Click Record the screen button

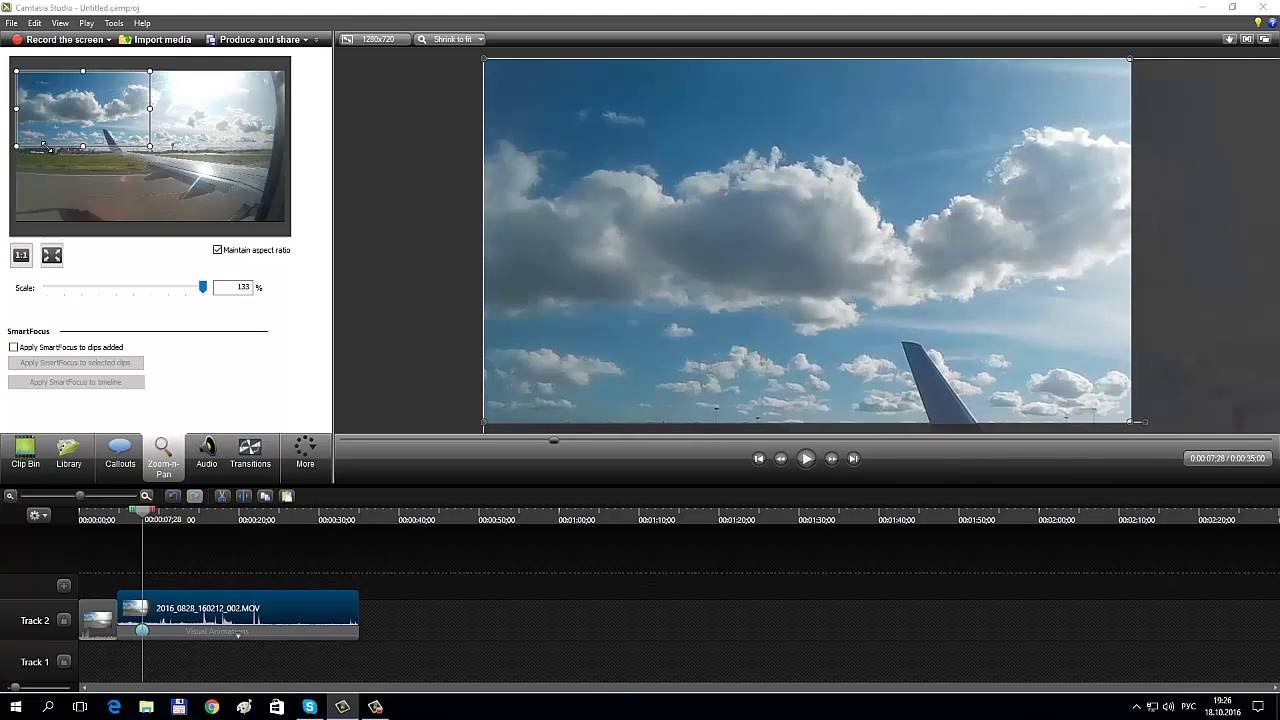point(57,40)
